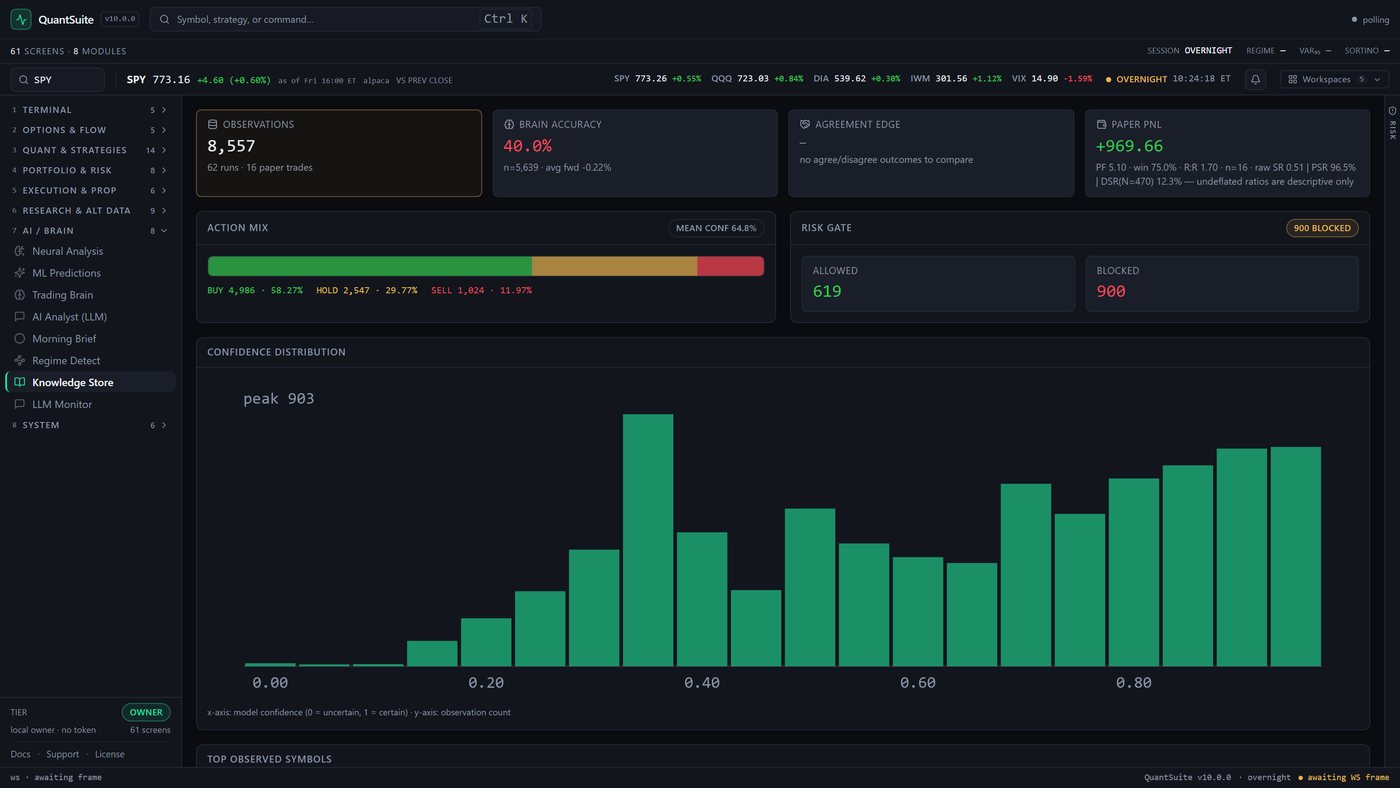Open the Neural Analysis screen
The height and width of the screenshot is (788, 1400).
90,251
